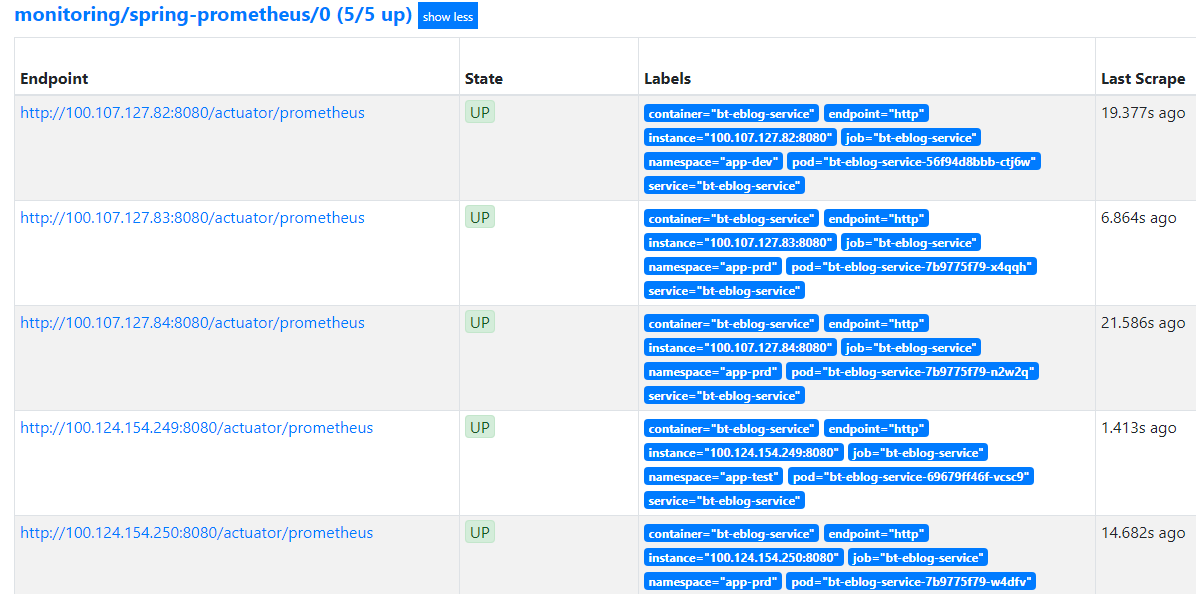The width and height of the screenshot is (1196, 594).
Task: Click last scrape value 21.586s ago
Action: (x=1143, y=324)
